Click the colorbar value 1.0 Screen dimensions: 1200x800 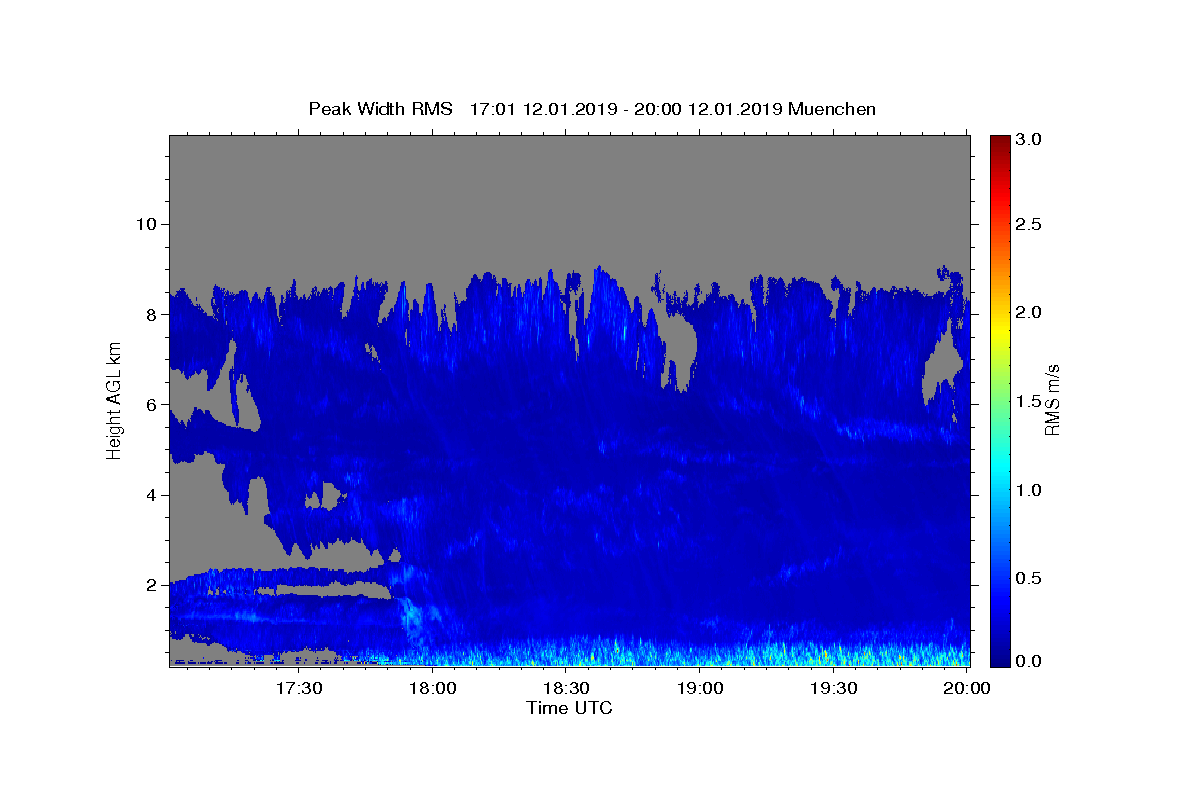click(1029, 490)
